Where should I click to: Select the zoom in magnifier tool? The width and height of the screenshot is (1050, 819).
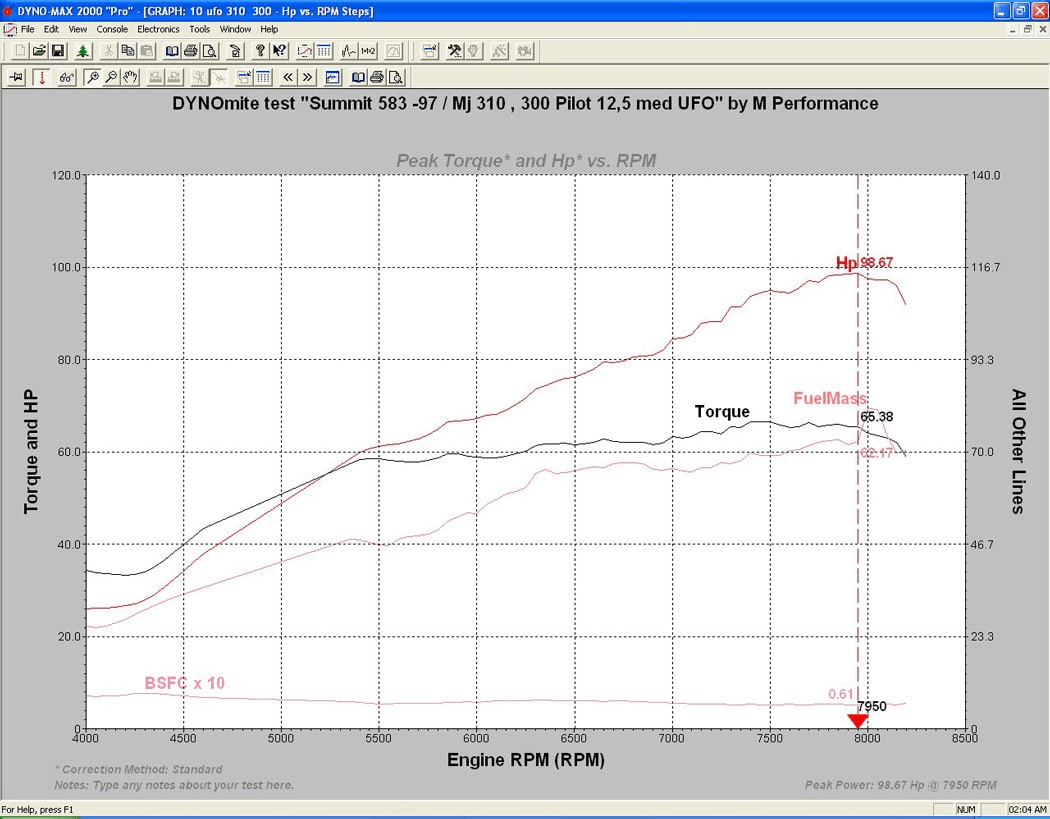tap(92, 77)
